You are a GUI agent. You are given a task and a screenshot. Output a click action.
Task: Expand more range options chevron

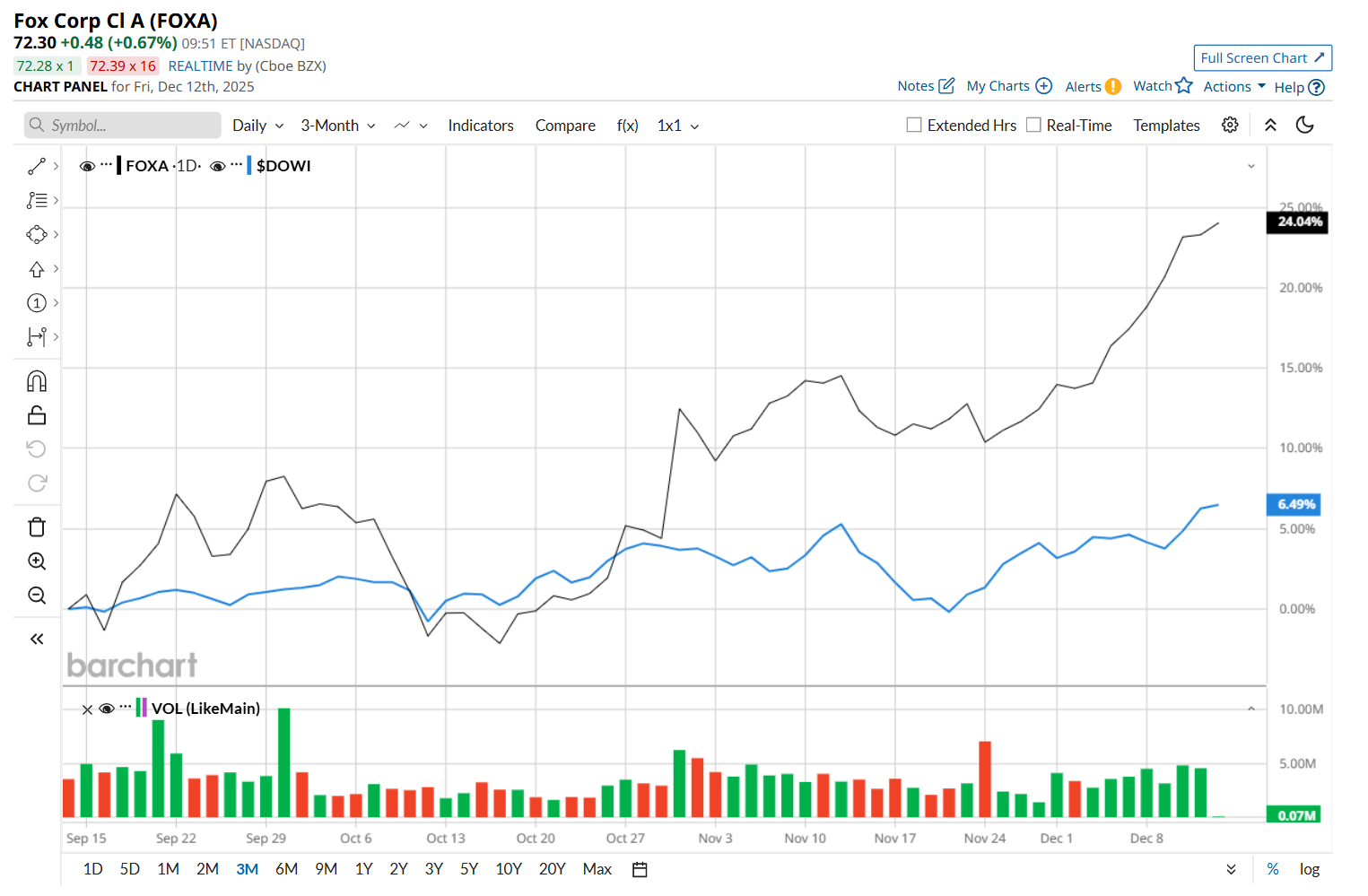pyautogui.click(x=1231, y=869)
